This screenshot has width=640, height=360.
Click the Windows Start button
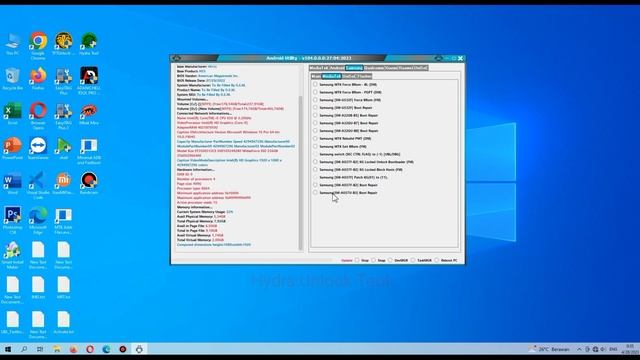pos(8,349)
